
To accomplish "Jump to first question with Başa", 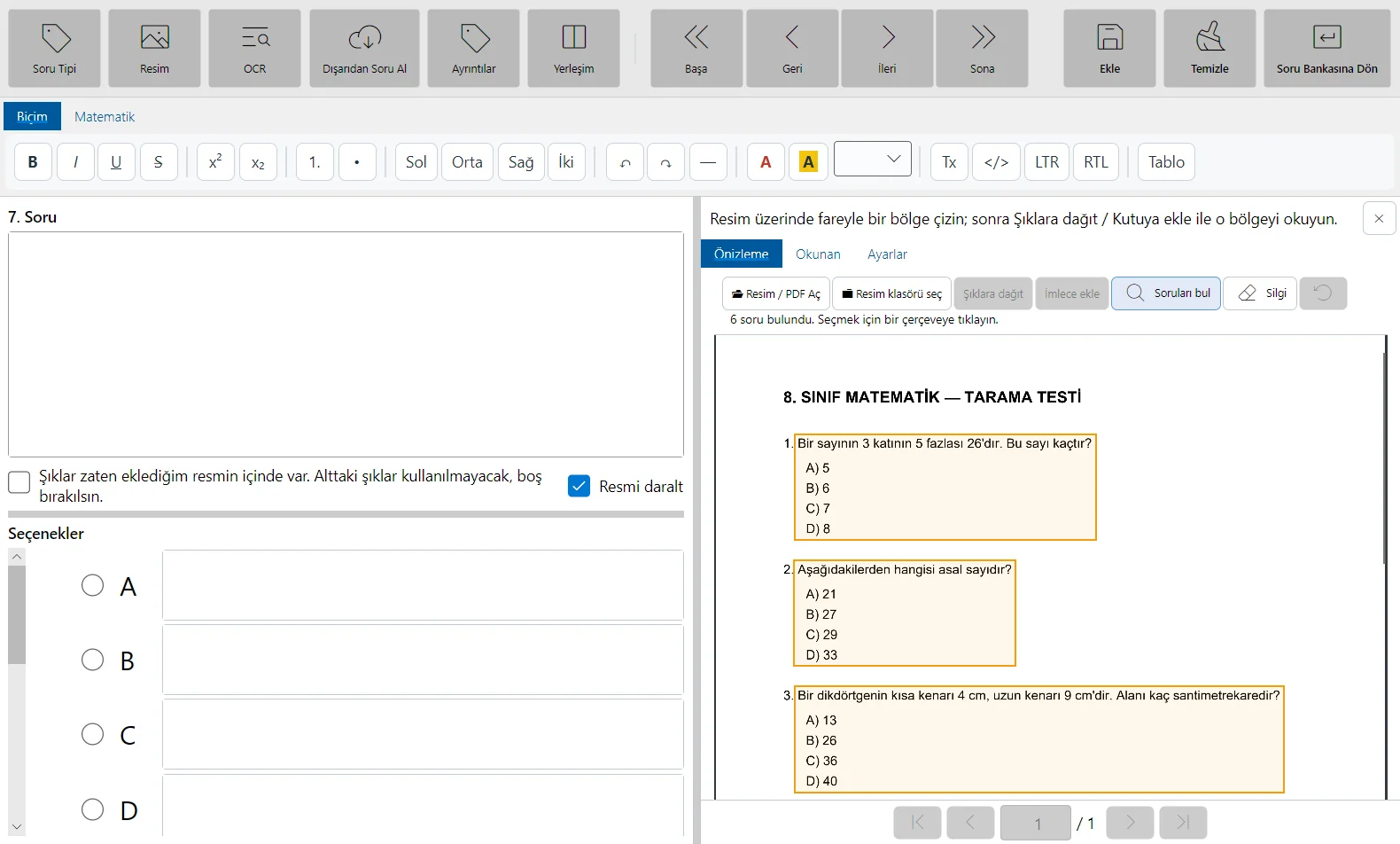I will pos(696,49).
